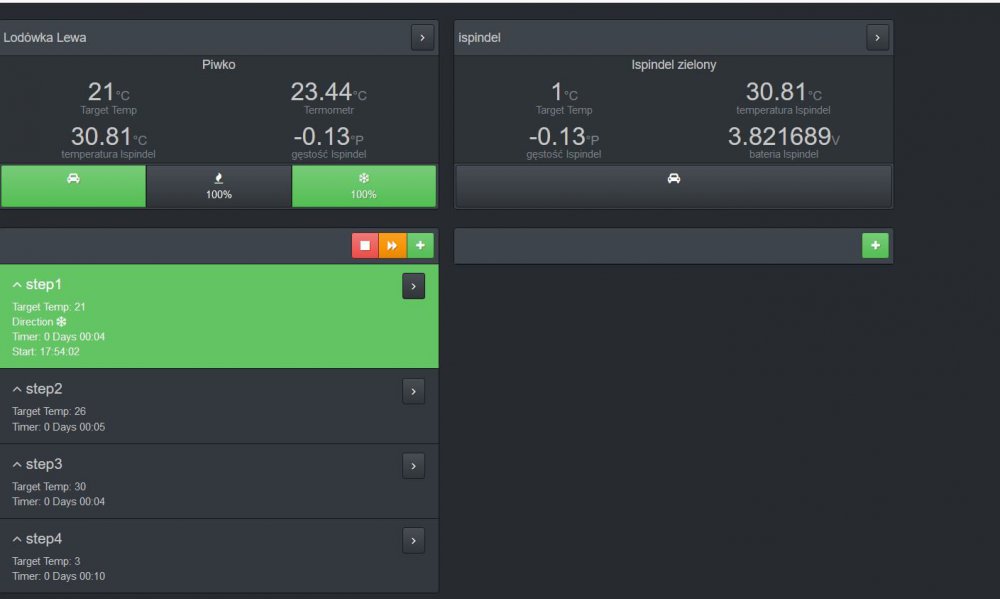Open ispindel header arrow menu
The height and width of the screenshot is (599, 1000).
click(877, 38)
